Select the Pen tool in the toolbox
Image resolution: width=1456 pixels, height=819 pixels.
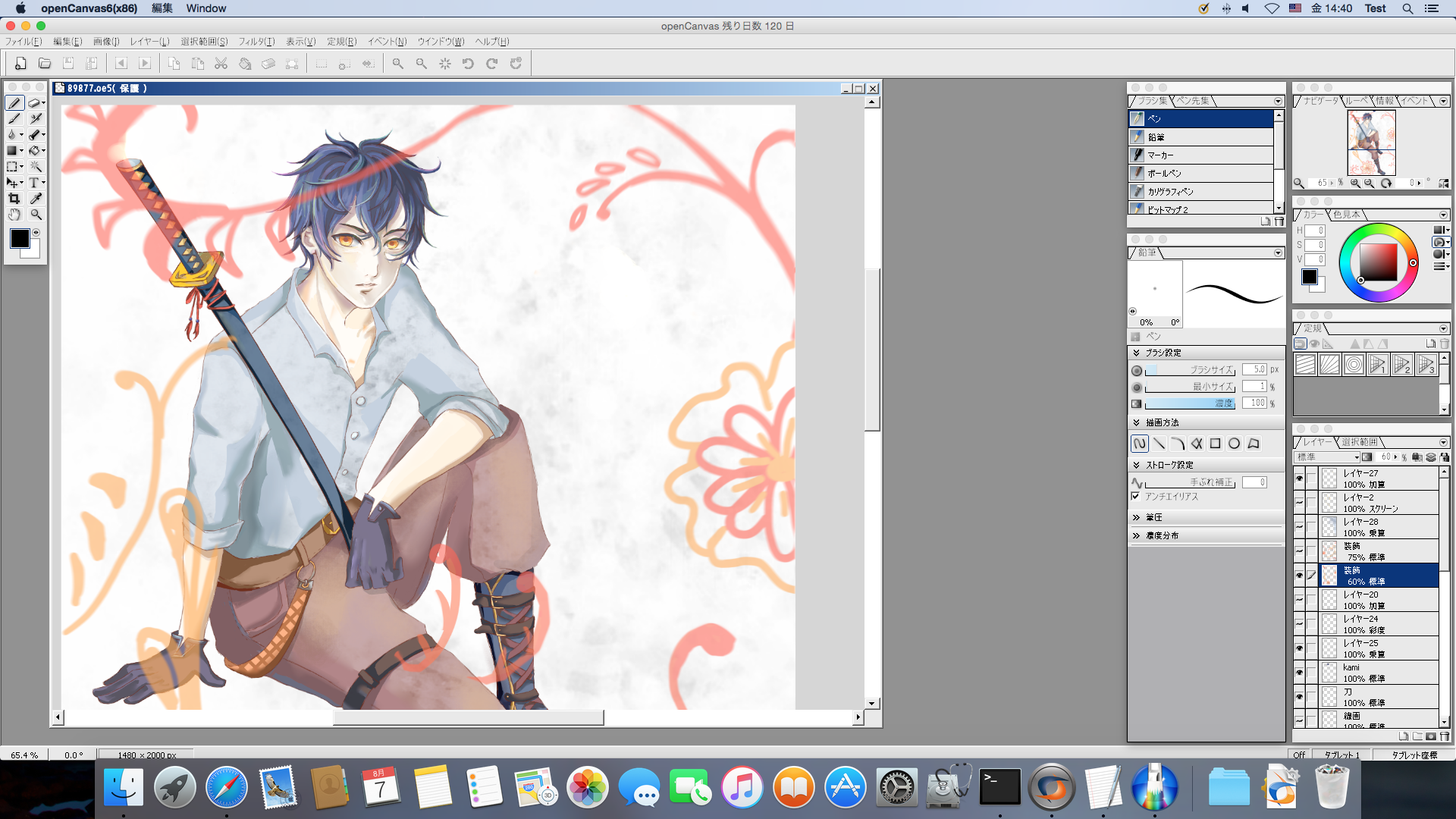point(14,103)
